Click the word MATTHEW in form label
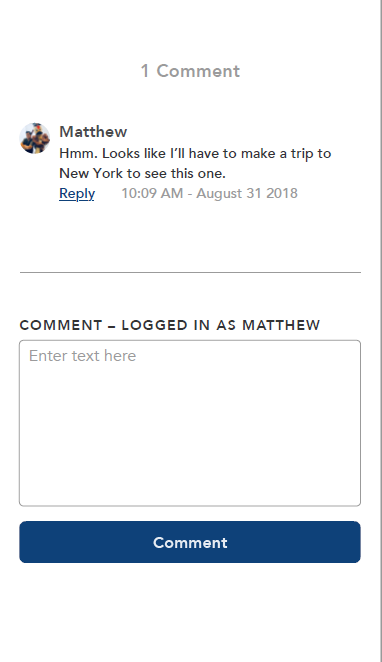Viewport: 382px width, 662px height. click(281, 325)
